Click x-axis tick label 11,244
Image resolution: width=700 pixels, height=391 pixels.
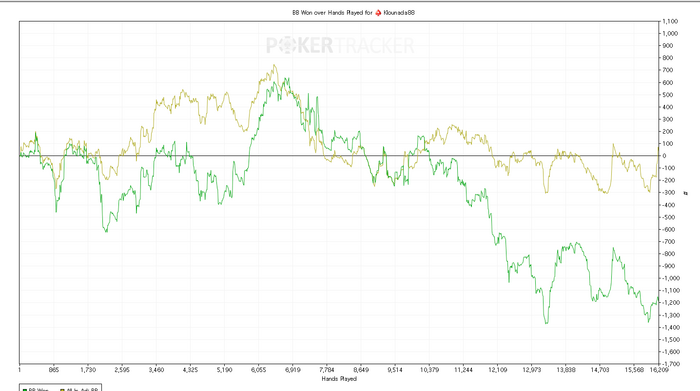coord(463,370)
